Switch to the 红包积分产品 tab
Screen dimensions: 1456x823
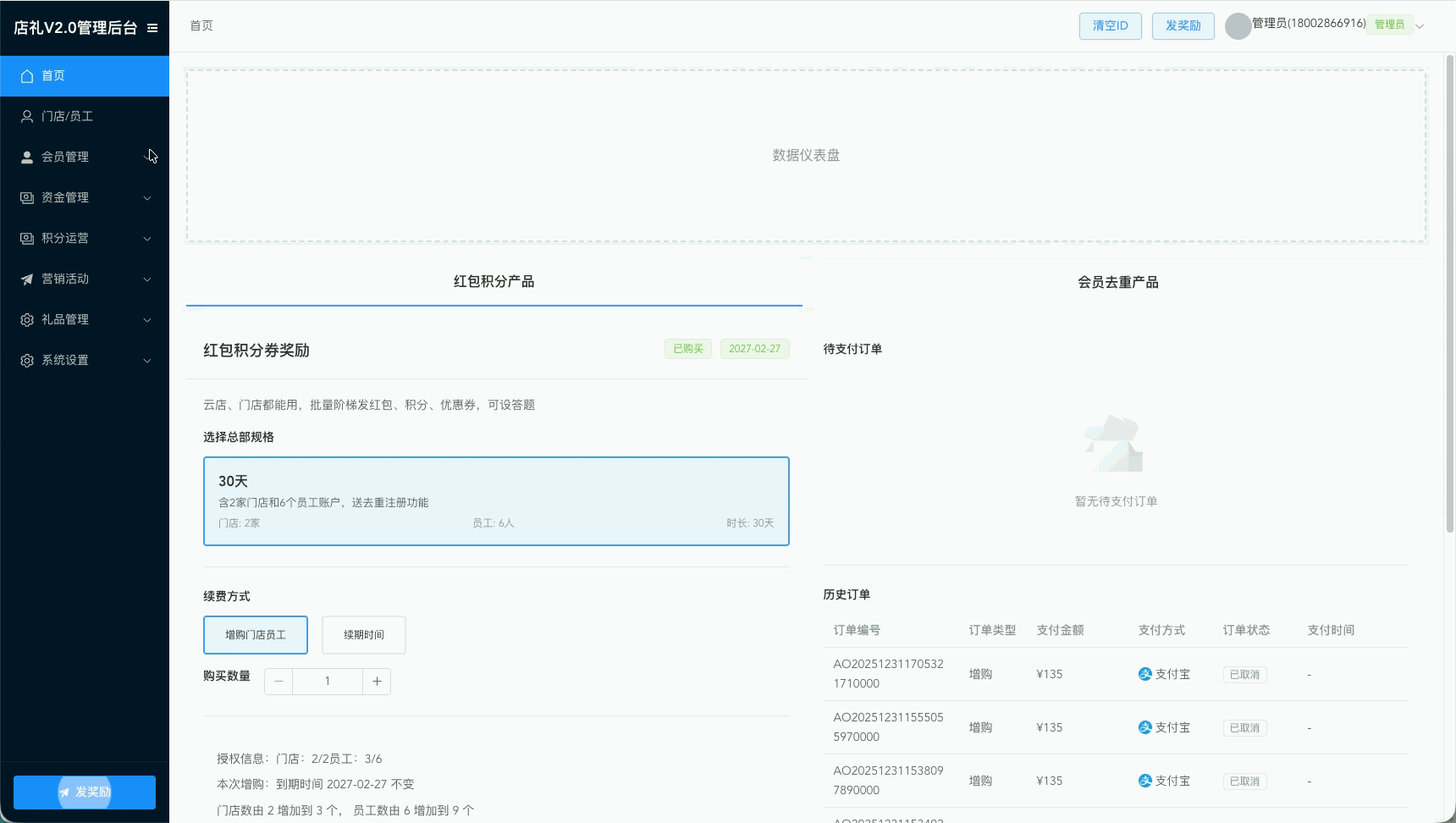pos(494,282)
